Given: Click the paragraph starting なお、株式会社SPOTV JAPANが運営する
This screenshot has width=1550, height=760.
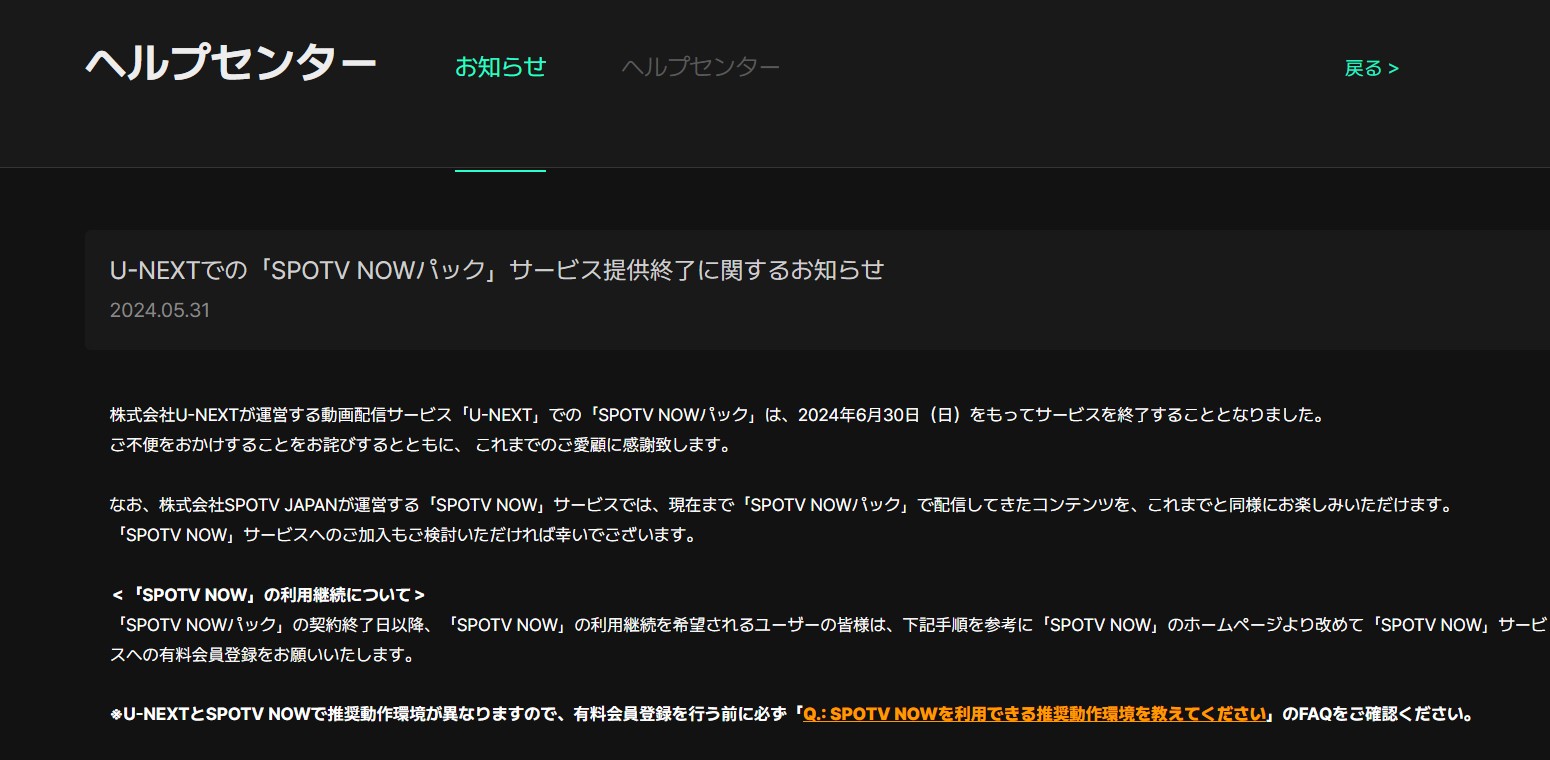Looking at the screenshot, I should point(780,504).
